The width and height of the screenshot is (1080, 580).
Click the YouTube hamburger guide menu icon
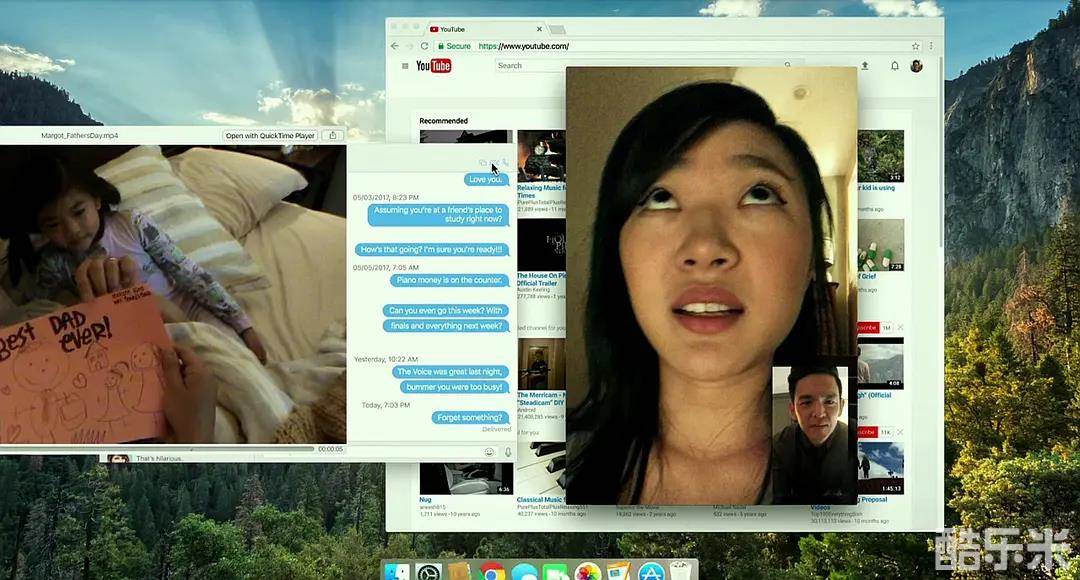click(405, 66)
